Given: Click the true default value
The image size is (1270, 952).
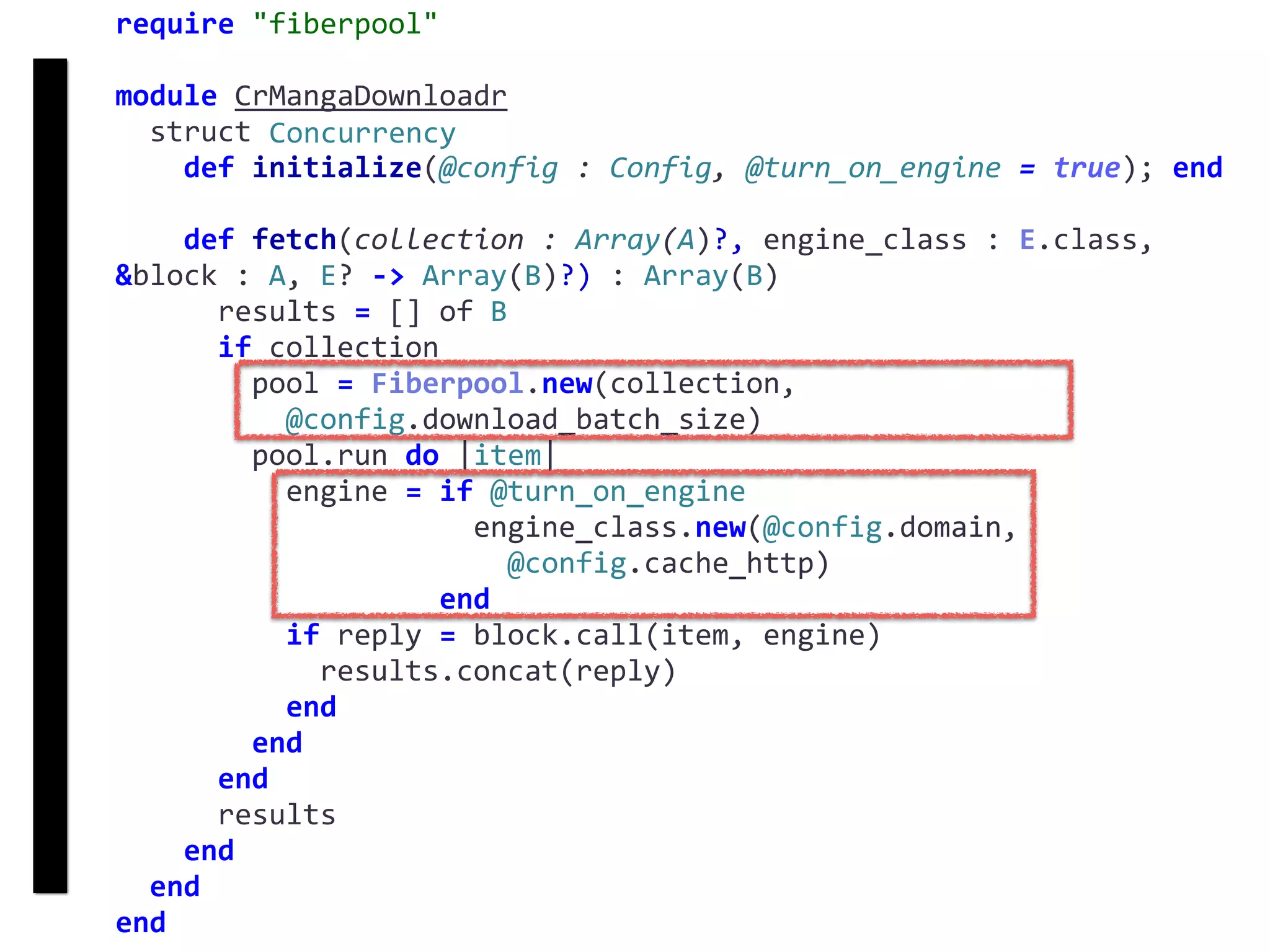Looking at the screenshot, I should click(1087, 168).
